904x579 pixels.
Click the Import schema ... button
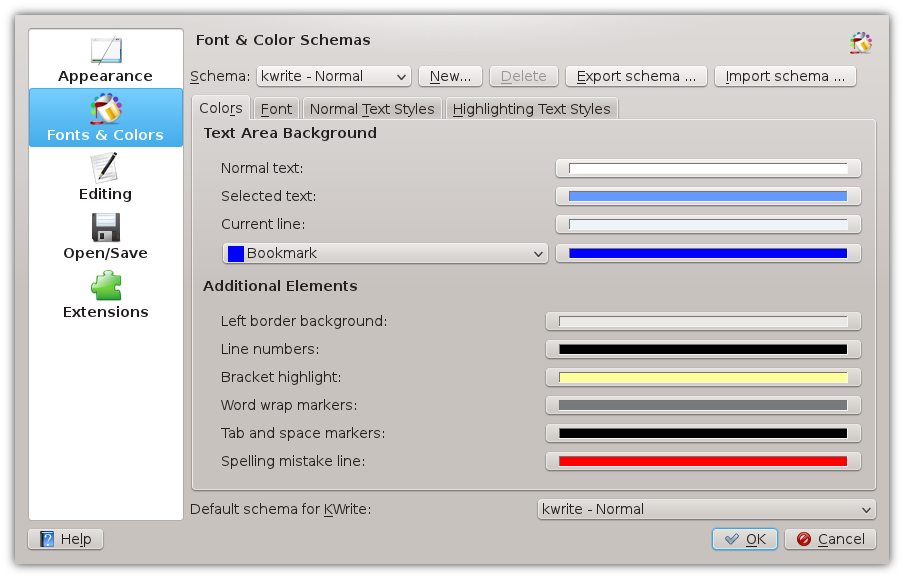[x=785, y=76]
